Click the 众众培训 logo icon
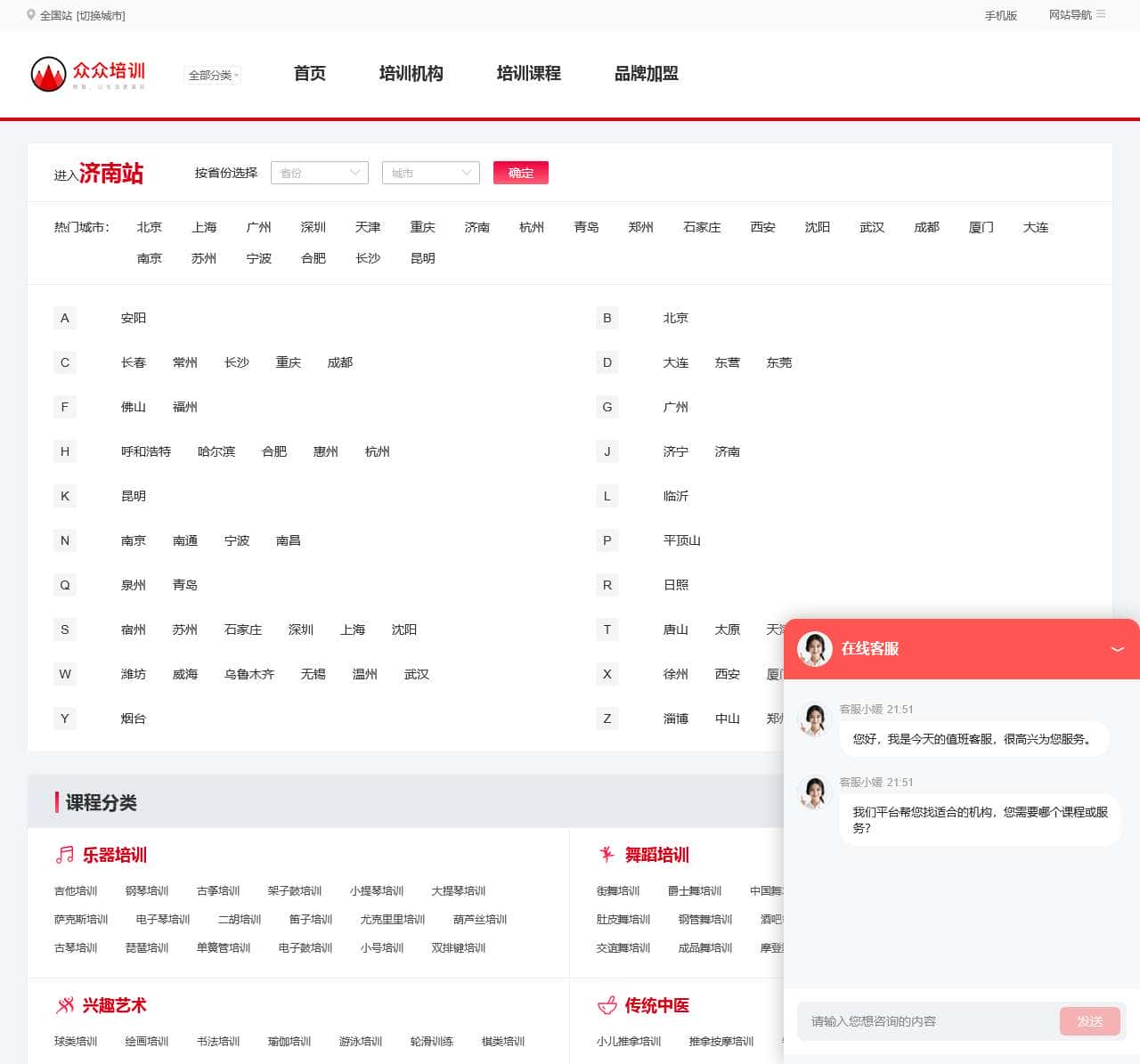 coord(49,74)
